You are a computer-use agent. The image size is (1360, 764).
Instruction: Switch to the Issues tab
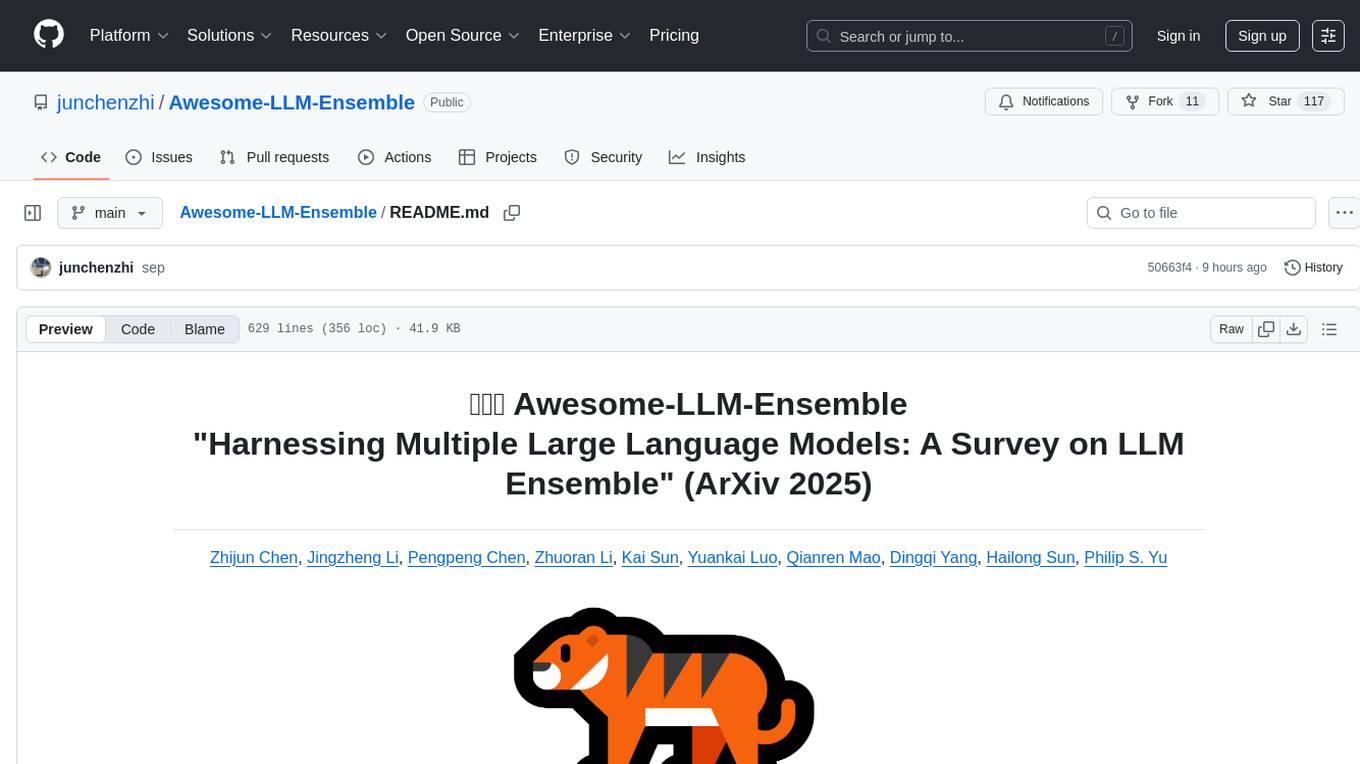coord(159,157)
